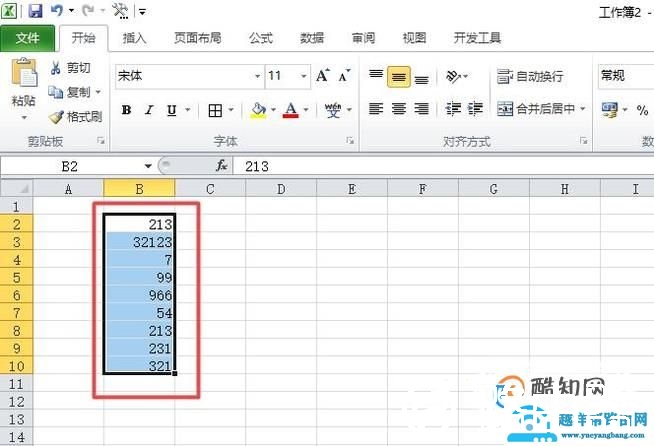
Task: Click the Decrease Font Size icon
Action: tap(344, 76)
